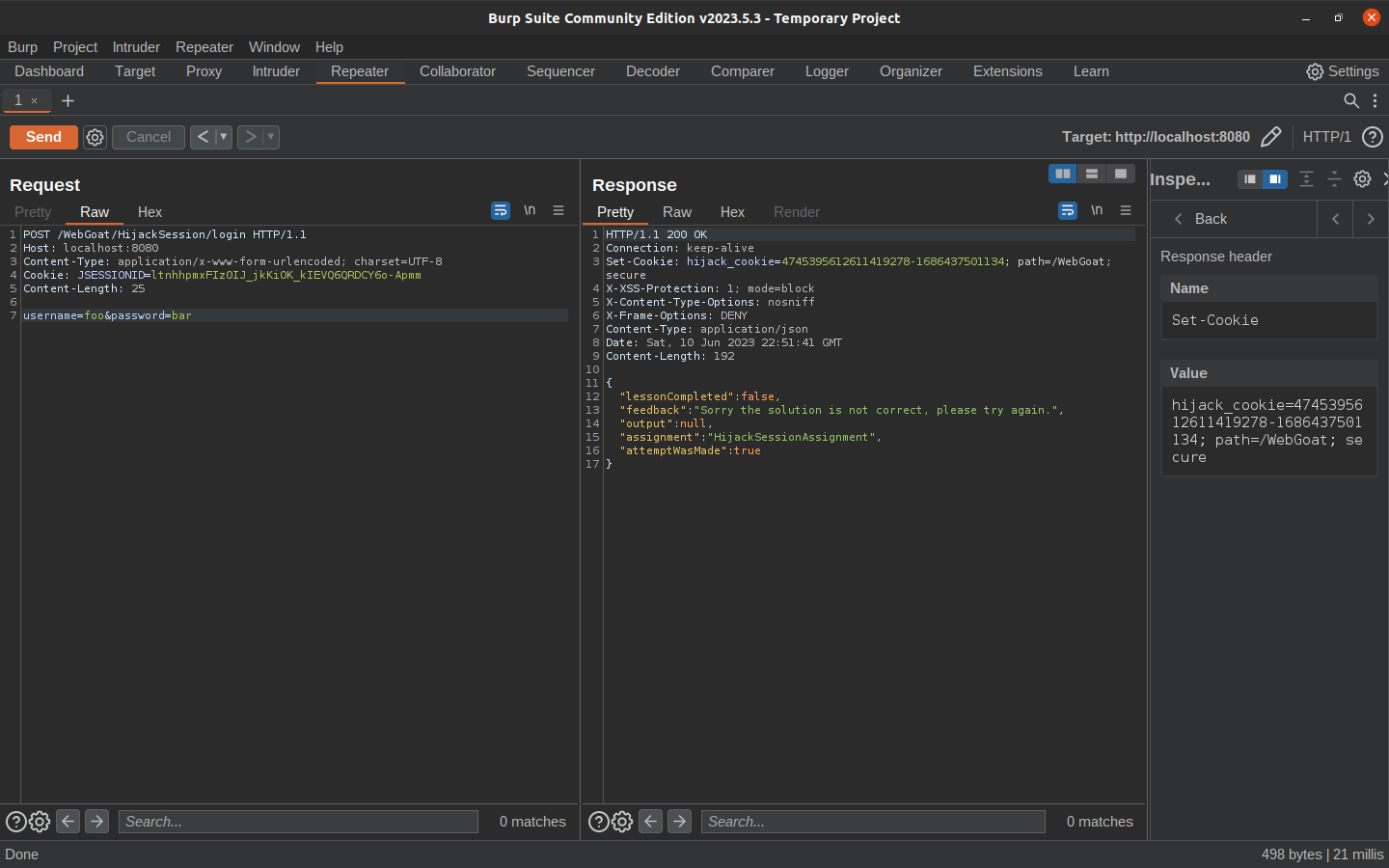Go to previous request in history
Viewport: 1389px width, 868px height.
click(203, 137)
